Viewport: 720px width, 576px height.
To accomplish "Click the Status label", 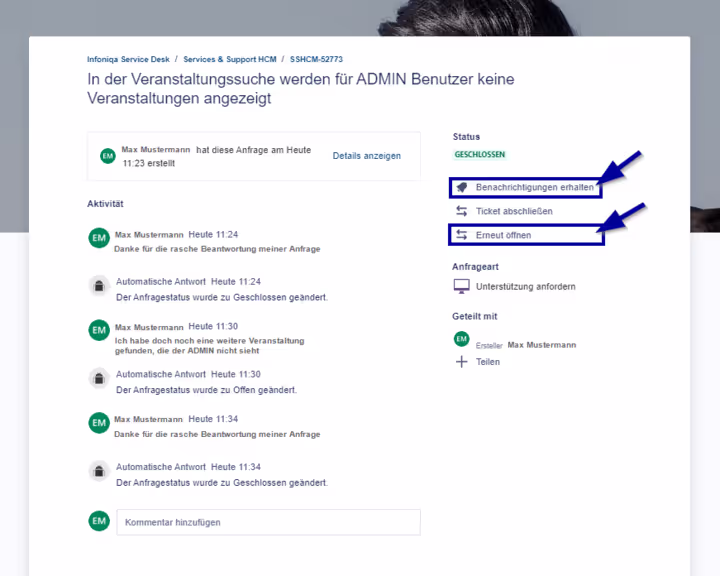I will click(x=466, y=137).
